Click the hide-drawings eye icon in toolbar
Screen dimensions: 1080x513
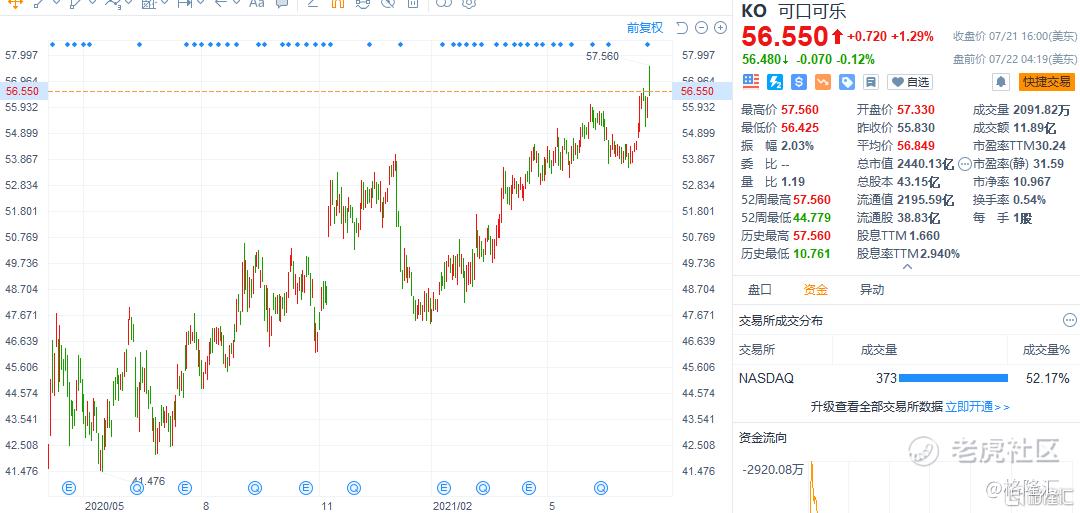pyautogui.click(x=388, y=3)
